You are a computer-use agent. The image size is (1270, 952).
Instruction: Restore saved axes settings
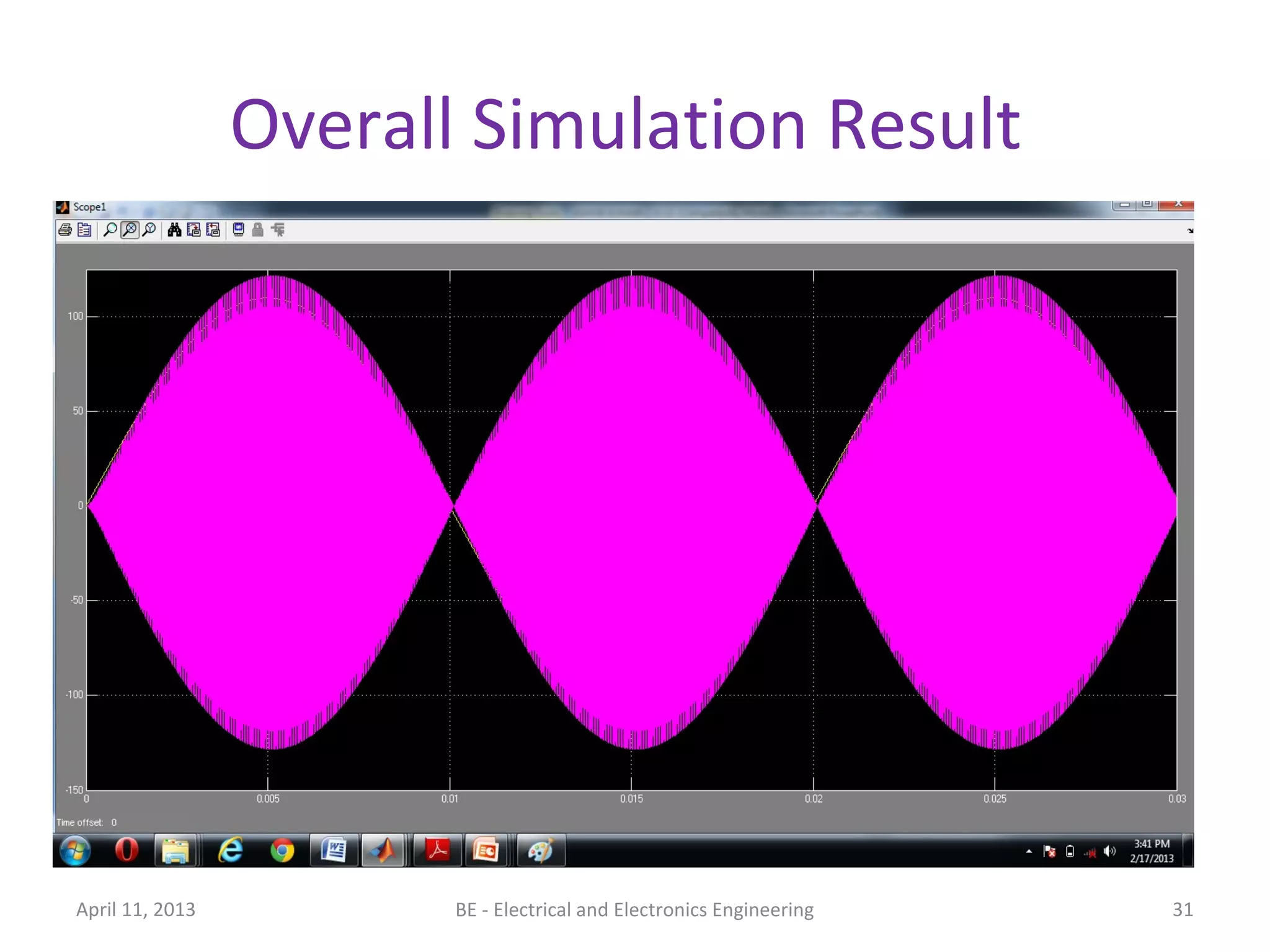pos(213,231)
